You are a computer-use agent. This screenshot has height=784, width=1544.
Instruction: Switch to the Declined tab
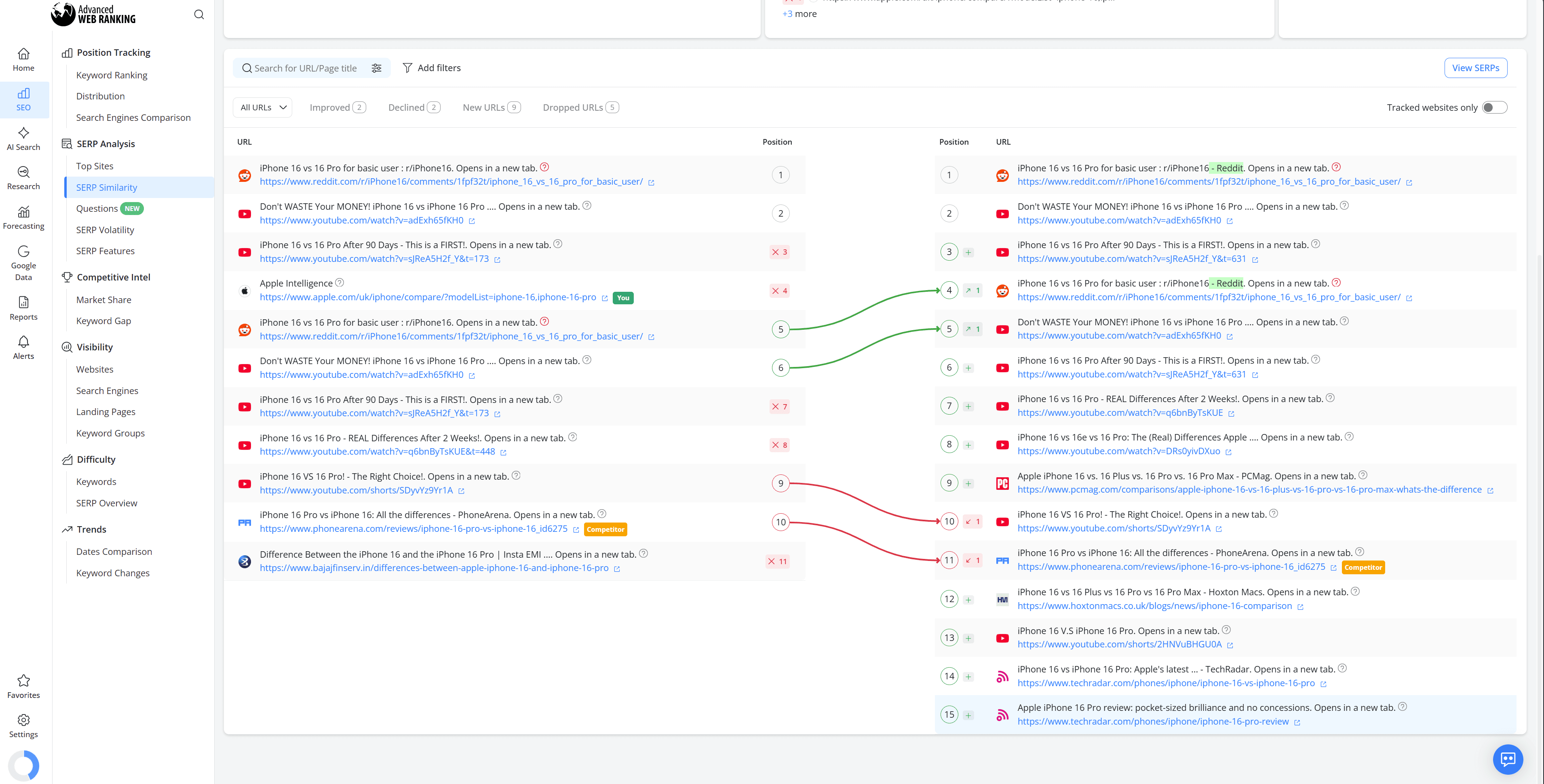point(414,107)
